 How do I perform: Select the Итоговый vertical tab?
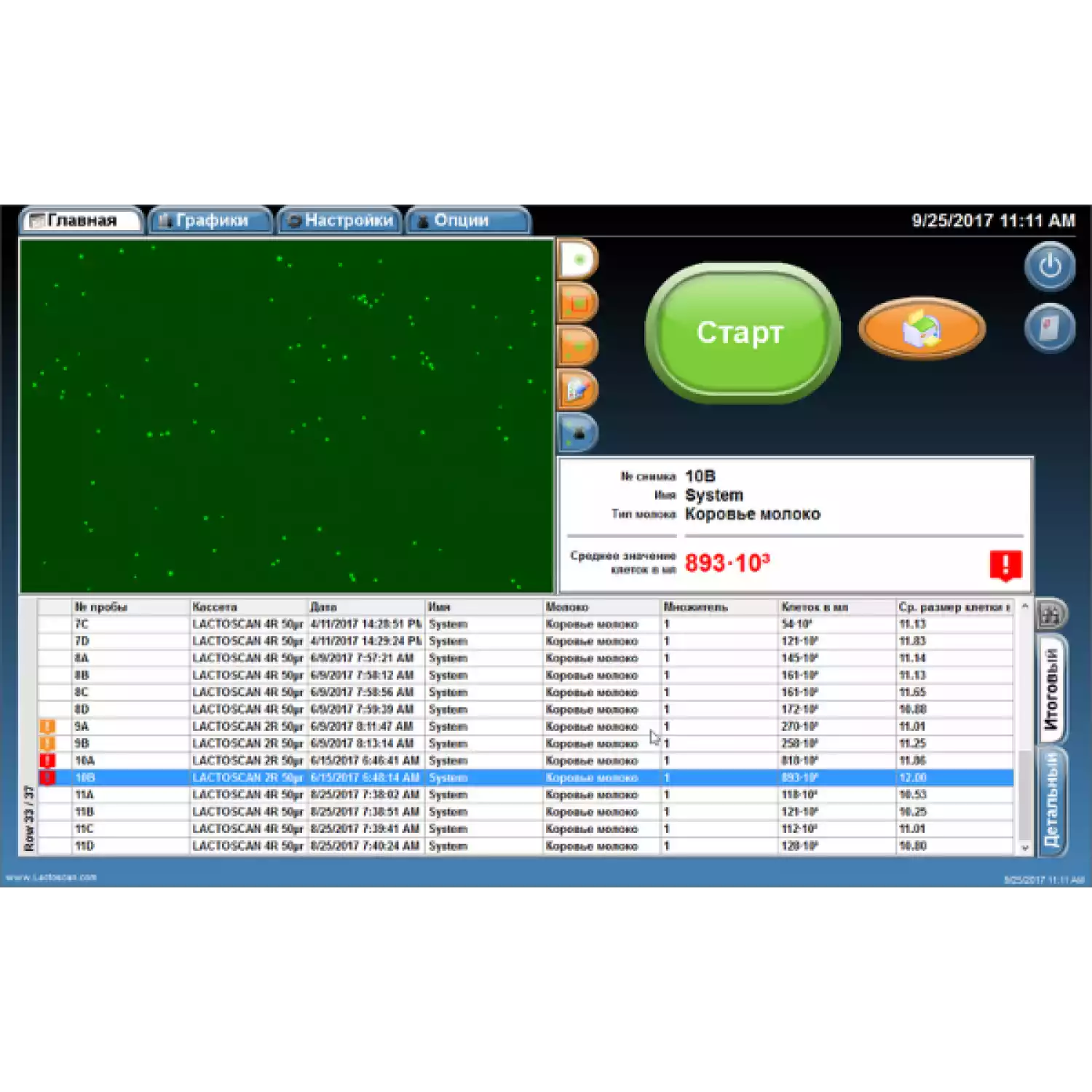[1051, 689]
